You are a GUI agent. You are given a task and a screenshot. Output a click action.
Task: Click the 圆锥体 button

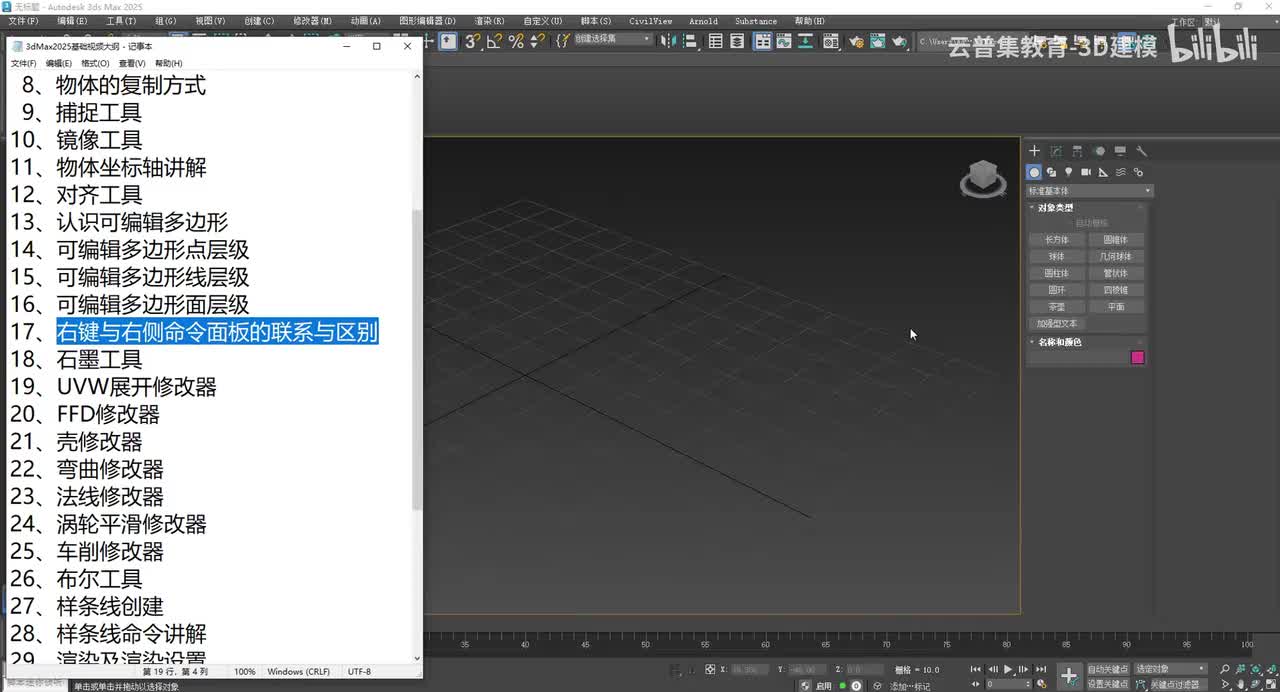click(1115, 240)
